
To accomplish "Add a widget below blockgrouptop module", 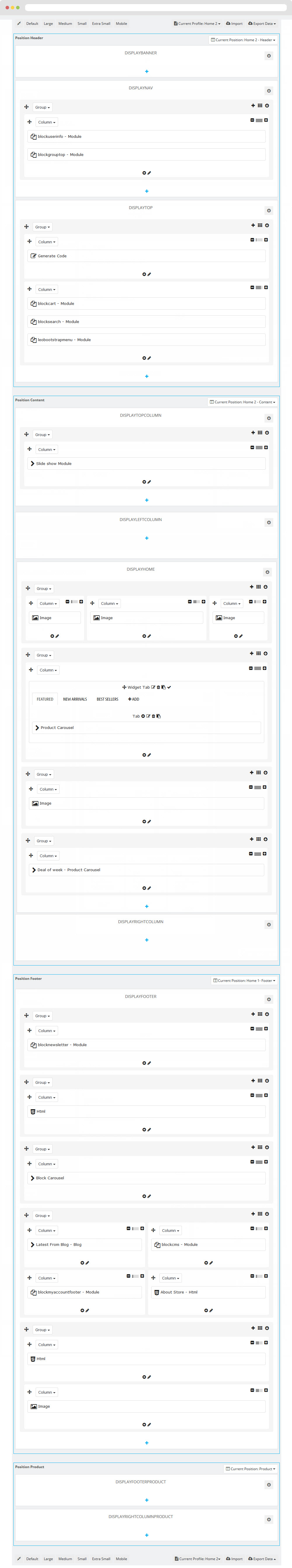I will pos(144,173).
